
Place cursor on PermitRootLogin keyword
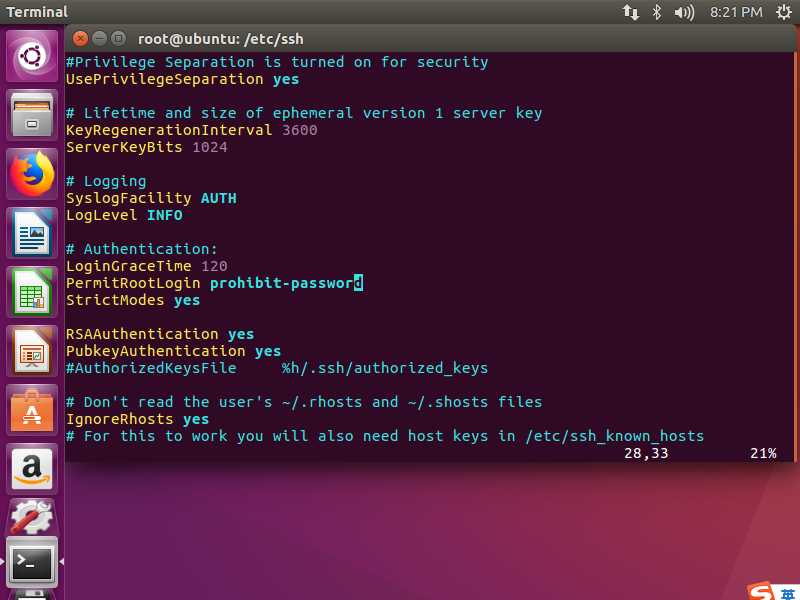(133, 283)
